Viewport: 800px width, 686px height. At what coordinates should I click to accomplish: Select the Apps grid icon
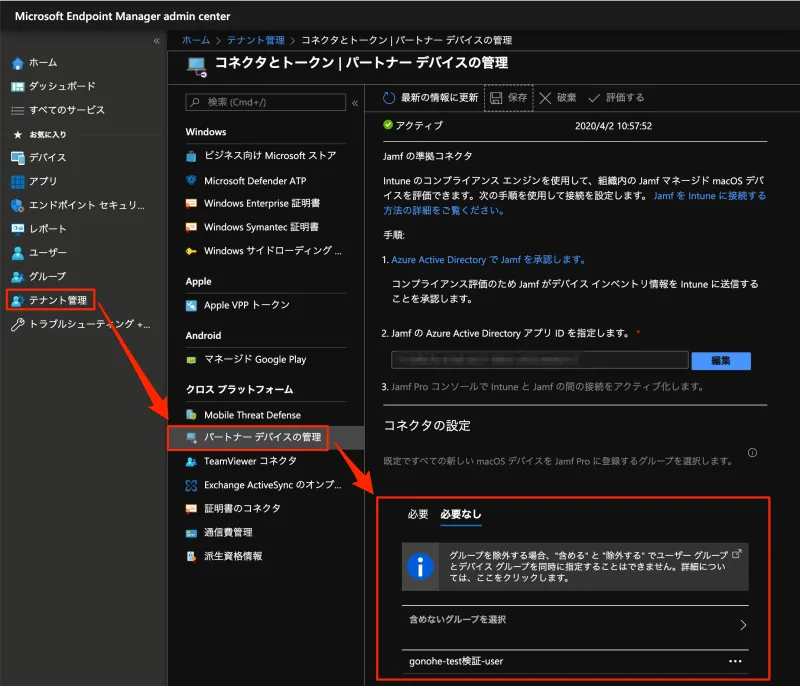click(17, 182)
